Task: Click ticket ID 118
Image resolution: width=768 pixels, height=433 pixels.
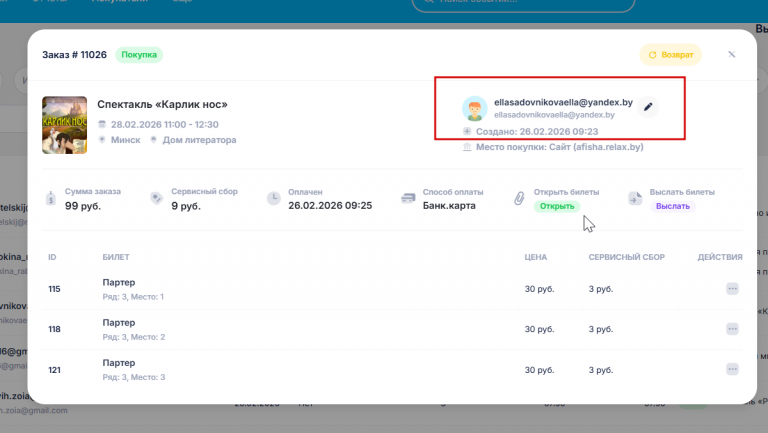Action: tap(54, 329)
